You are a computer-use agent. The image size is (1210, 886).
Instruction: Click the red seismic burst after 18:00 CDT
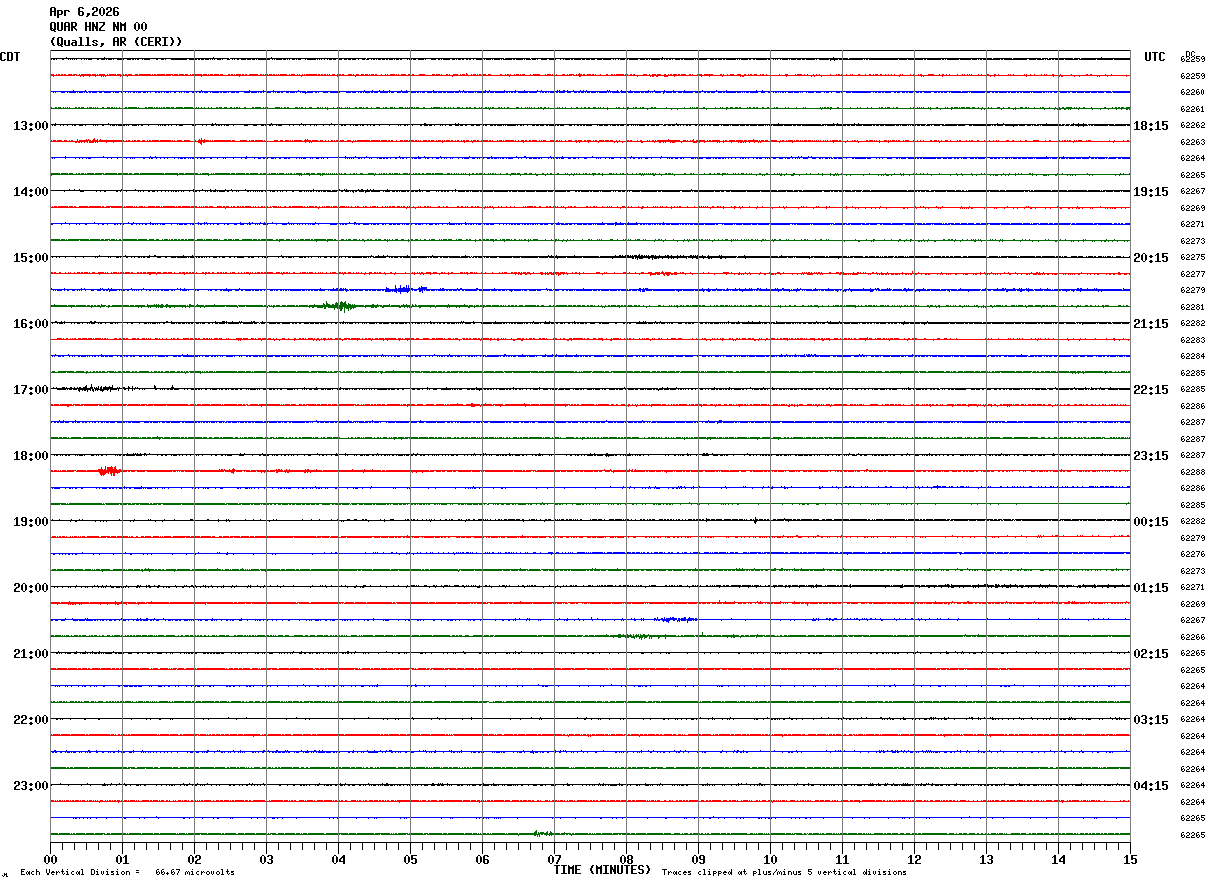click(x=109, y=470)
